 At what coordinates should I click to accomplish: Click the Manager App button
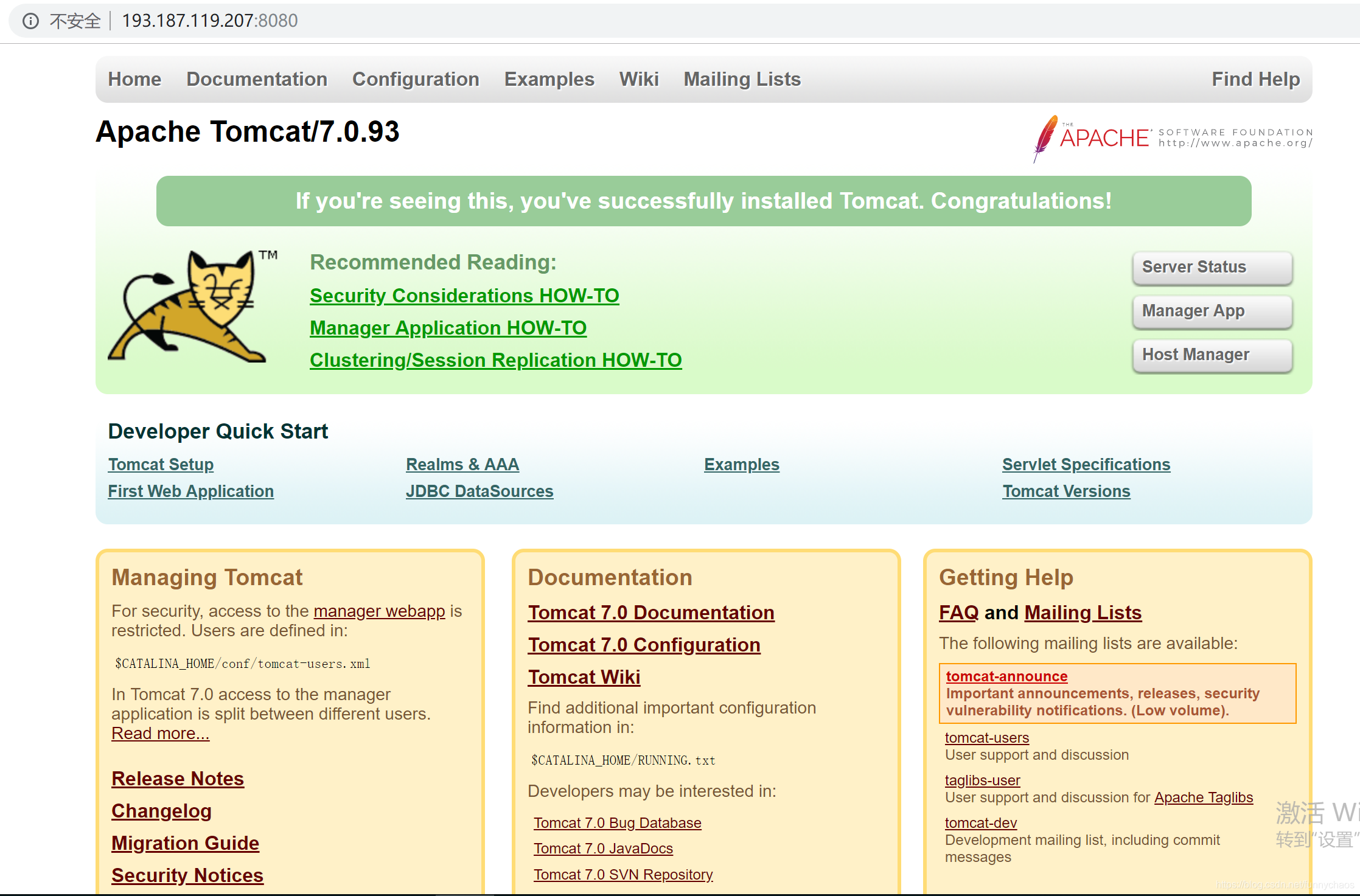coord(1212,311)
